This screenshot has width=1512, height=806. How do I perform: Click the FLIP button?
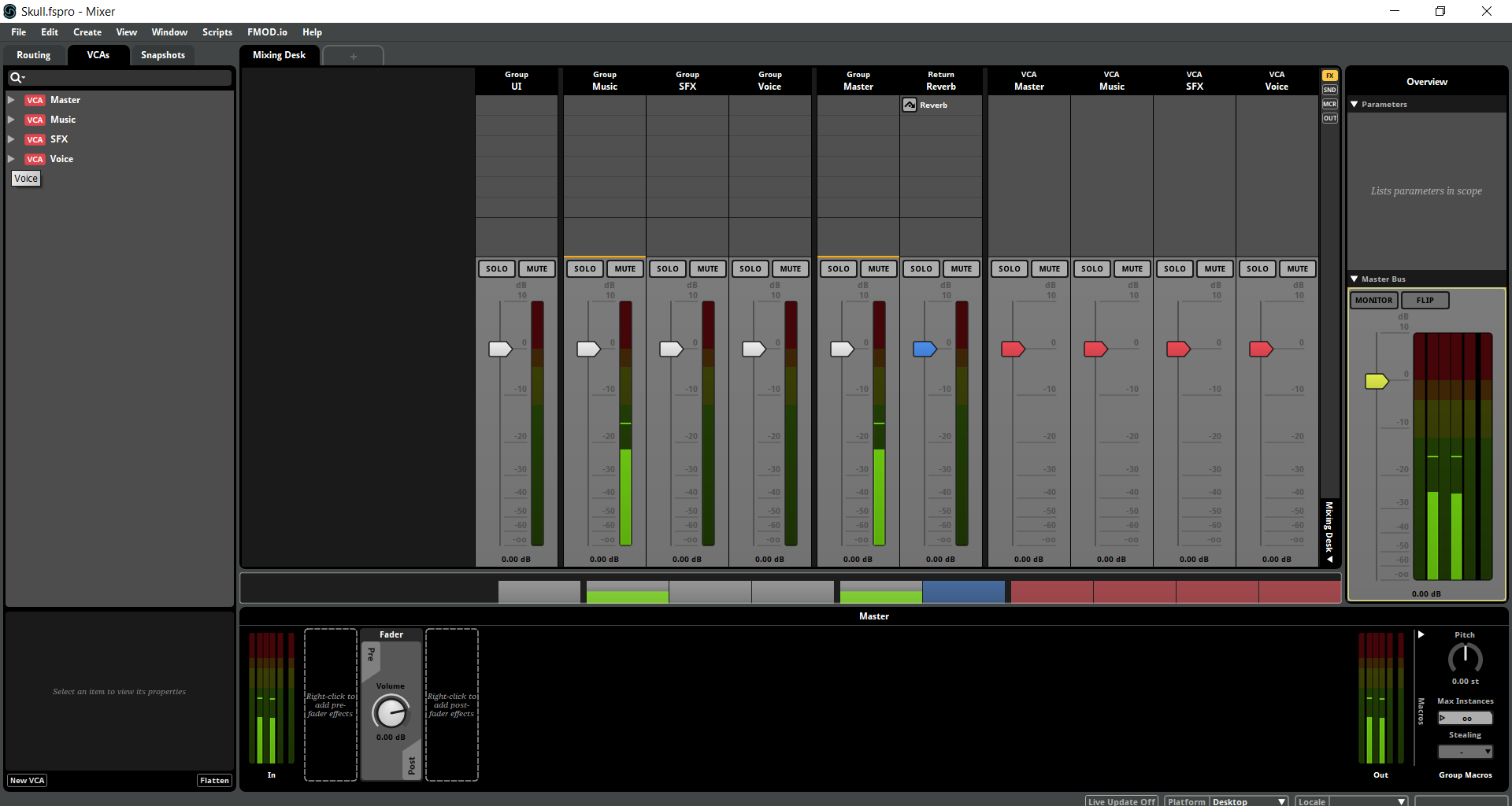click(x=1425, y=301)
